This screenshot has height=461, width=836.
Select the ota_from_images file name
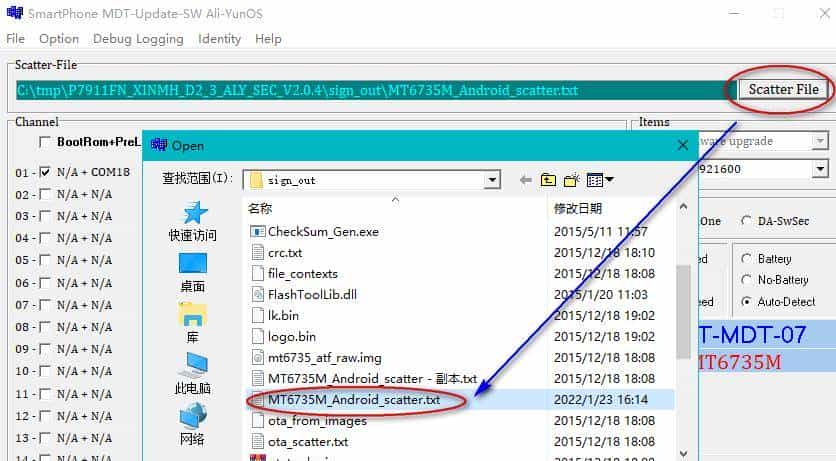[317, 421]
